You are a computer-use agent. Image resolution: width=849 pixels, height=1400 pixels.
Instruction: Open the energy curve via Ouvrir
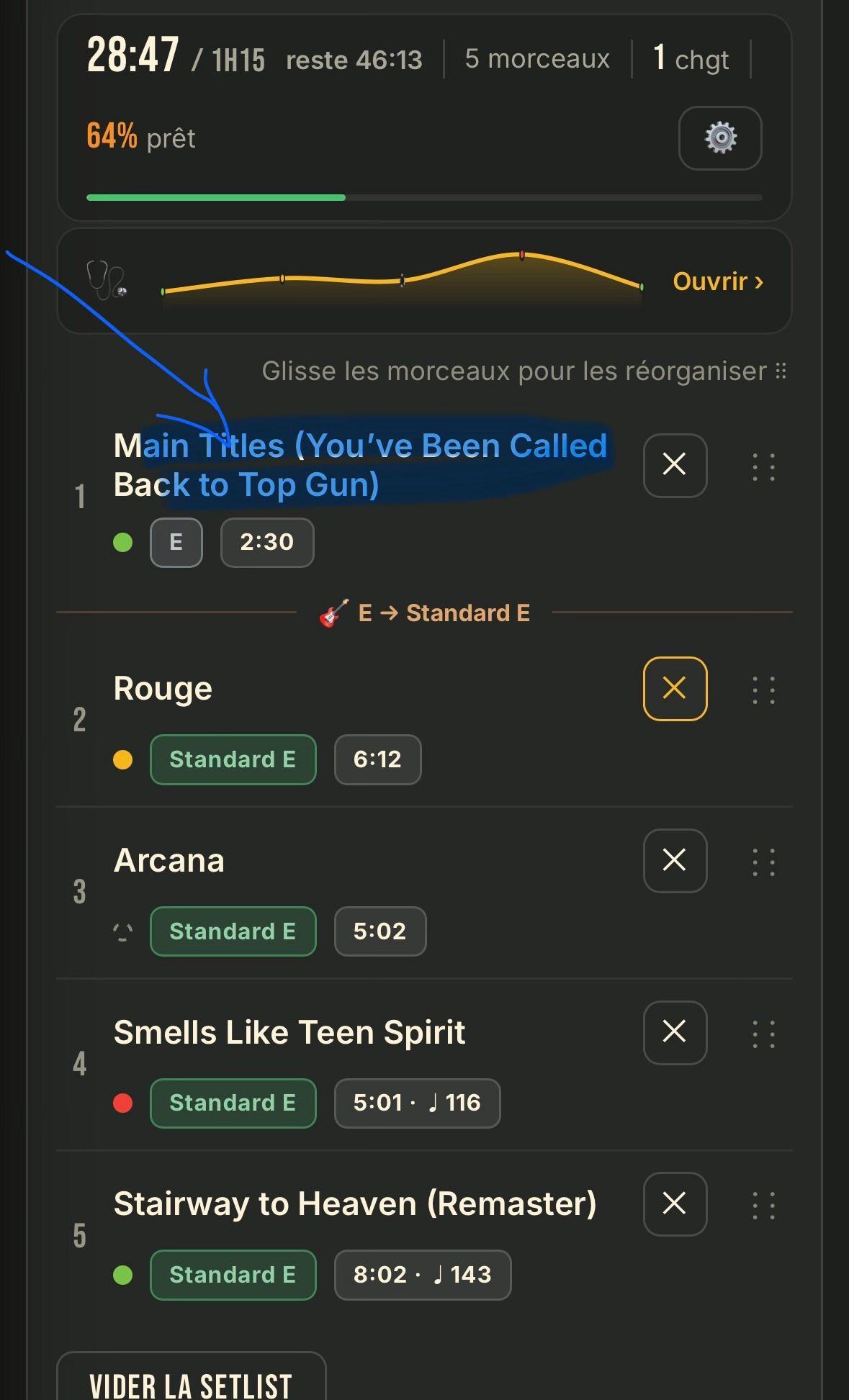(x=718, y=281)
